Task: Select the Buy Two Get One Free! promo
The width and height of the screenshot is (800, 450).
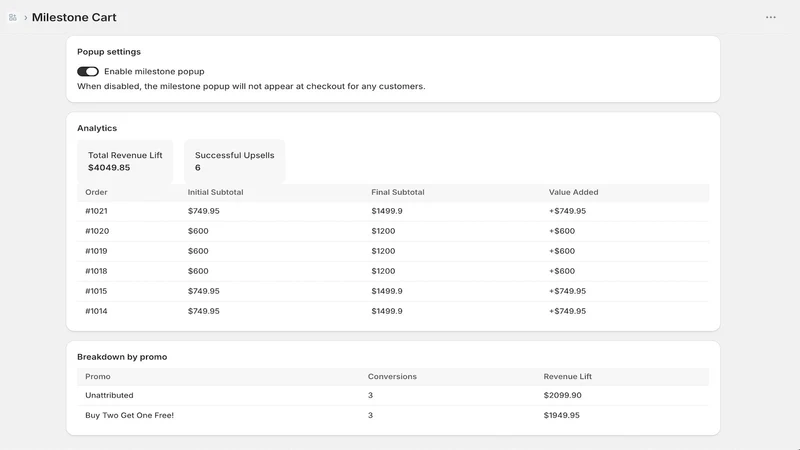Action: tap(130, 415)
